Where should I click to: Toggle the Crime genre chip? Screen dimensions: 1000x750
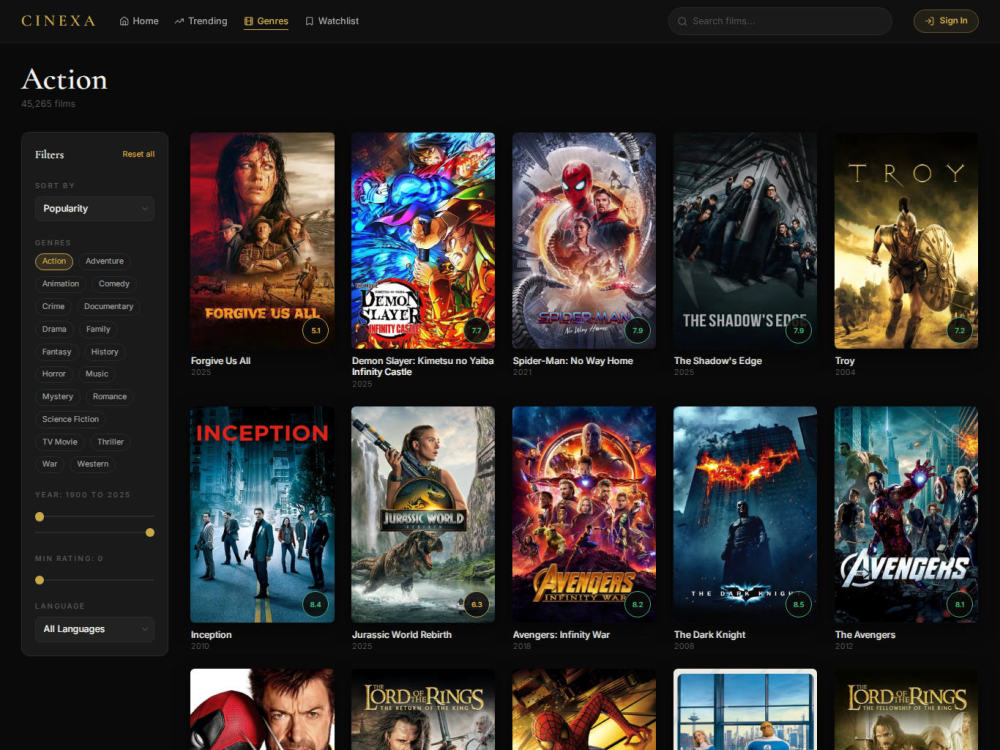click(54, 307)
